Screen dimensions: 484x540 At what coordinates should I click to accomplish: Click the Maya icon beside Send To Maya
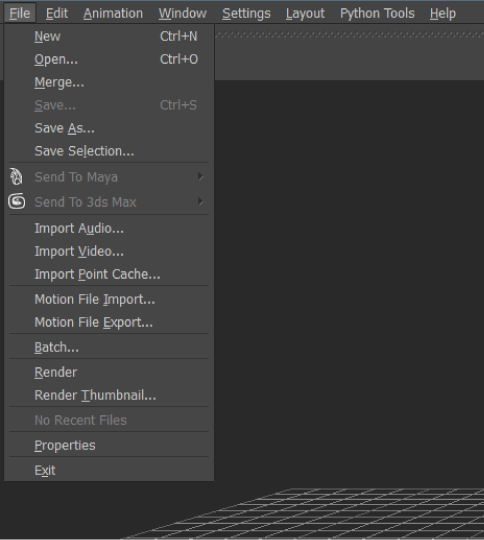(x=16, y=177)
